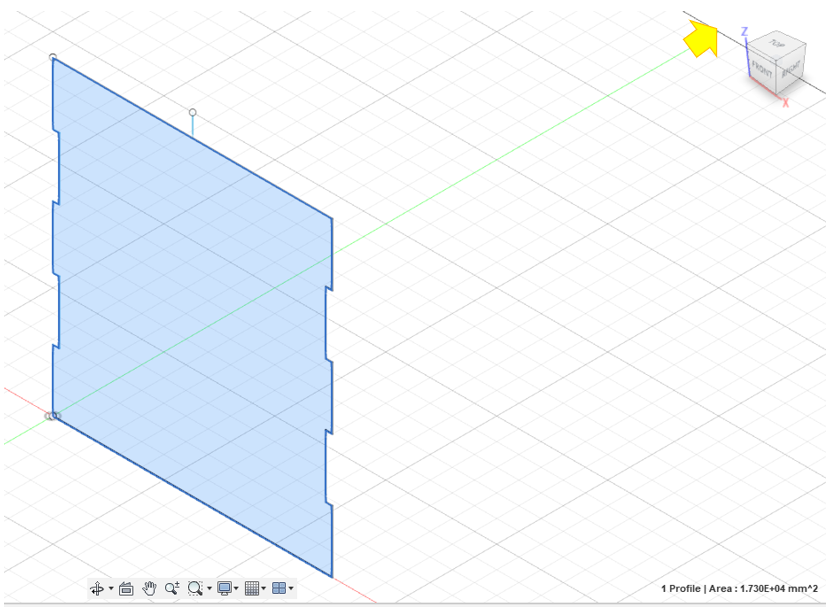
Task: Open the Orbit type dropdown arrow
Action: pyautogui.click(x=111, y=588)
